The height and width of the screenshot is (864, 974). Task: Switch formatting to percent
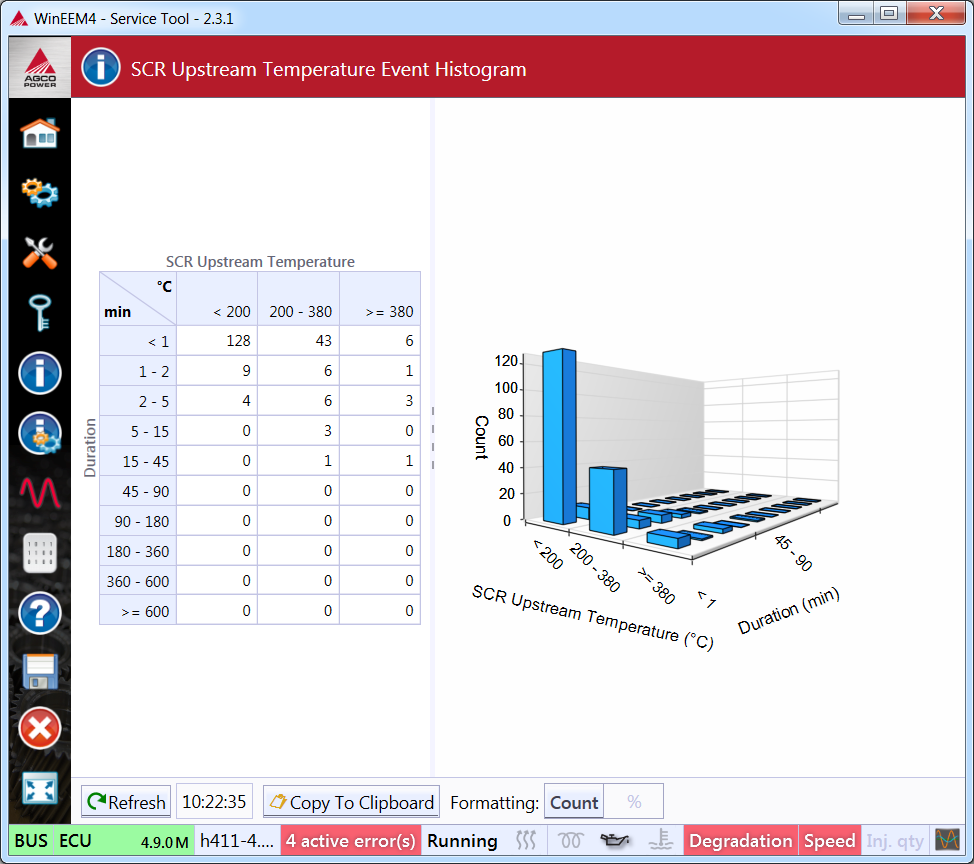click(x=634, y=802)
